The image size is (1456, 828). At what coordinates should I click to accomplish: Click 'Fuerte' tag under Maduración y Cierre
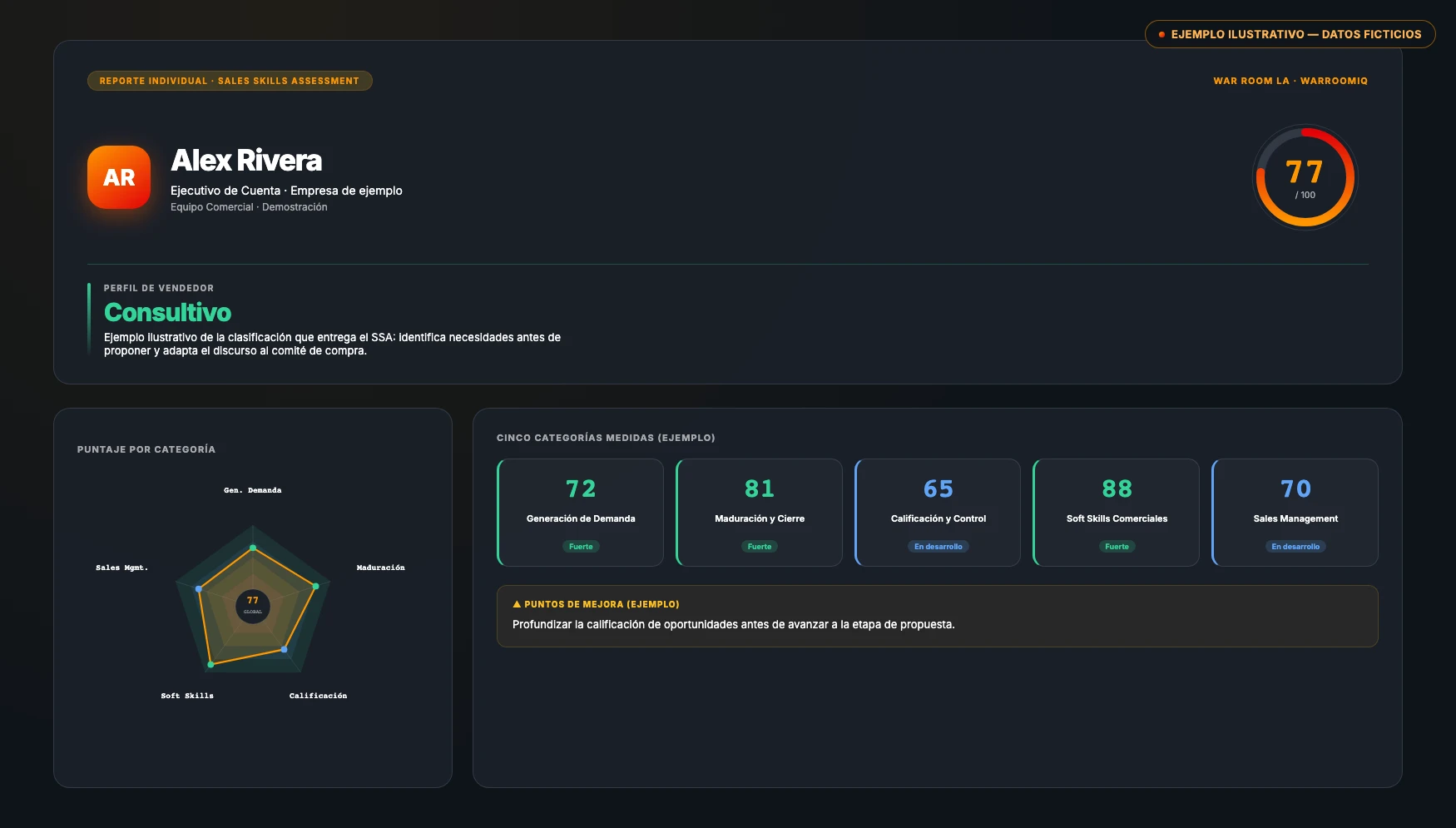click(x=760, y=547)
